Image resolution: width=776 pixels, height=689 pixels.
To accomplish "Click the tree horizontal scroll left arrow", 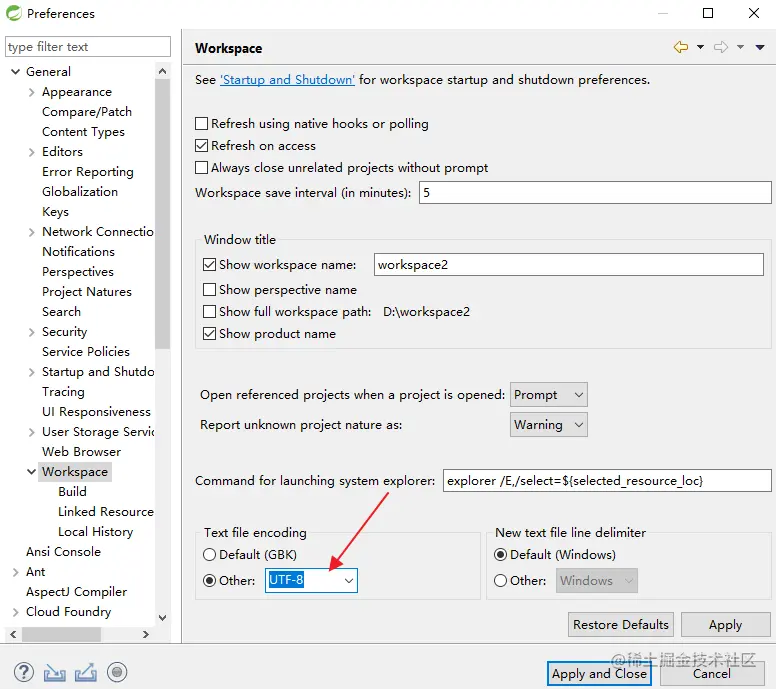I will (x=13, y=634).
